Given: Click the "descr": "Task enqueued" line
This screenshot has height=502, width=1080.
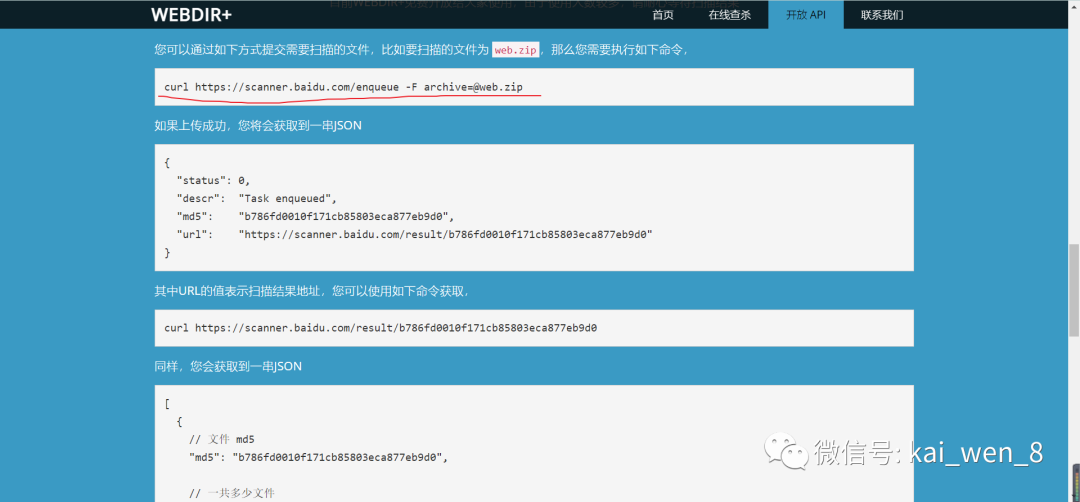Looking at the screenshot, I should click(257, 199).
